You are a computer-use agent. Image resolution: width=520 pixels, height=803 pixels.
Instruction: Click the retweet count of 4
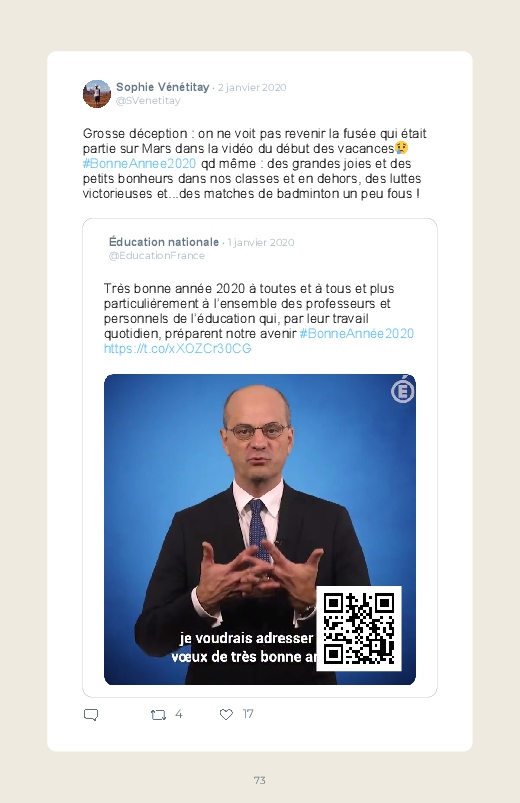[179, 714]
